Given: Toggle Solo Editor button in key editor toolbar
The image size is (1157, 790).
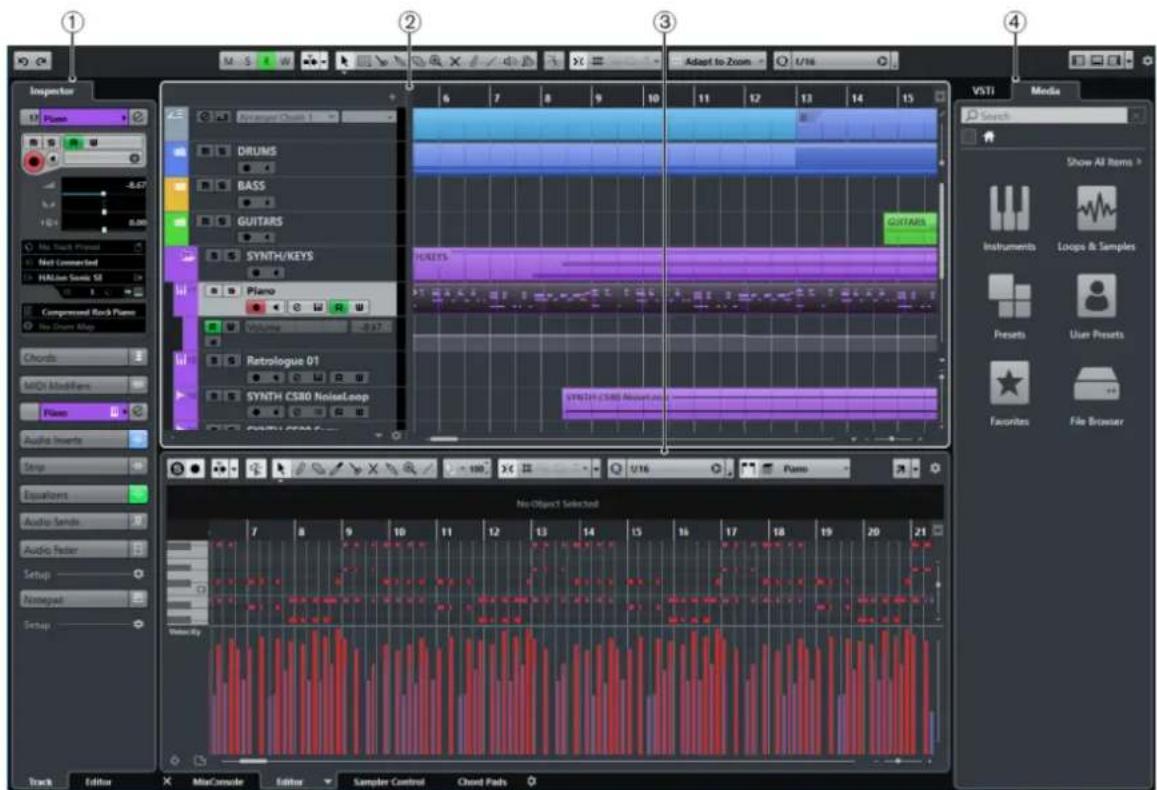Looking at the screenshot, I should (177, 468).
